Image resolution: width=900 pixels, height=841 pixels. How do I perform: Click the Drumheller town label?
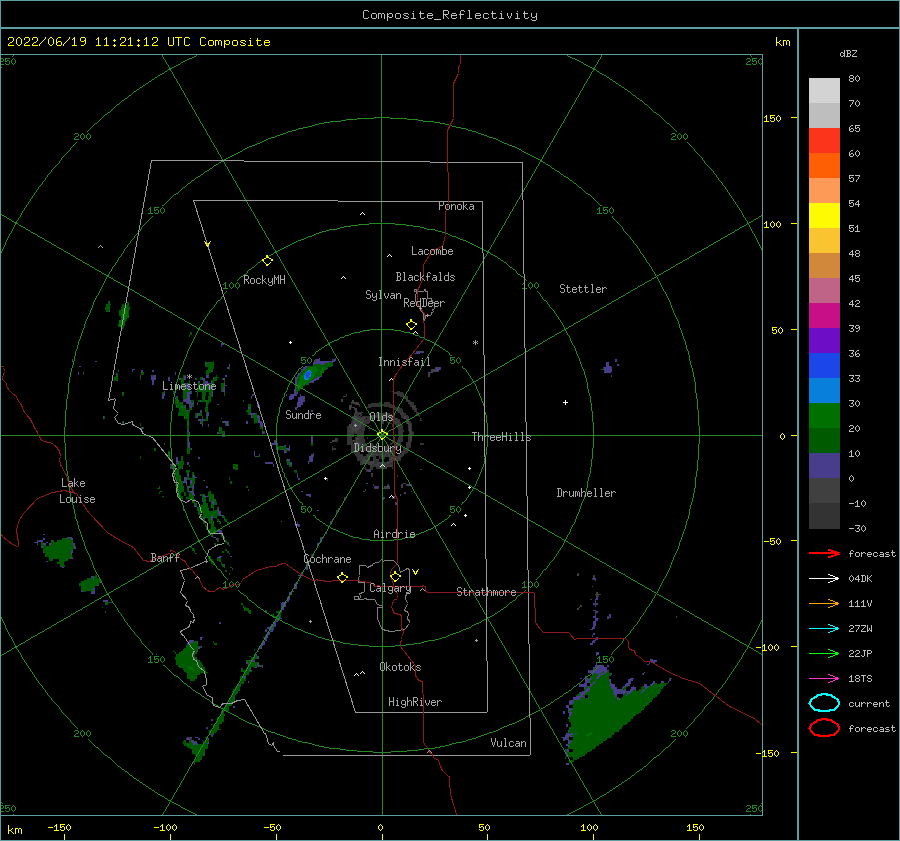coord(586,493)
